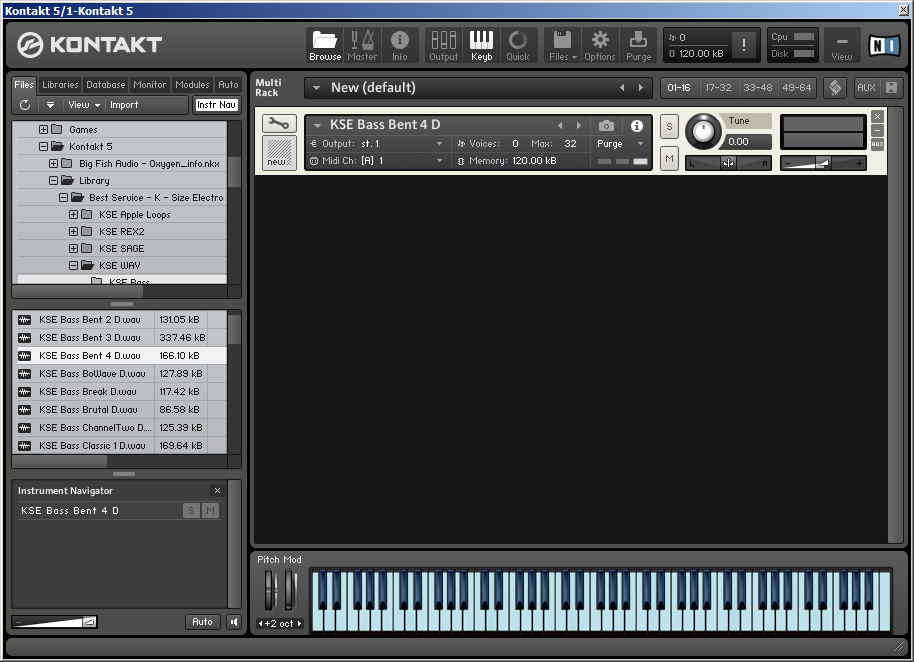This screenshot has width=914, height=662.
Task: Minimize rack with the View button
Action: (842, 45)
